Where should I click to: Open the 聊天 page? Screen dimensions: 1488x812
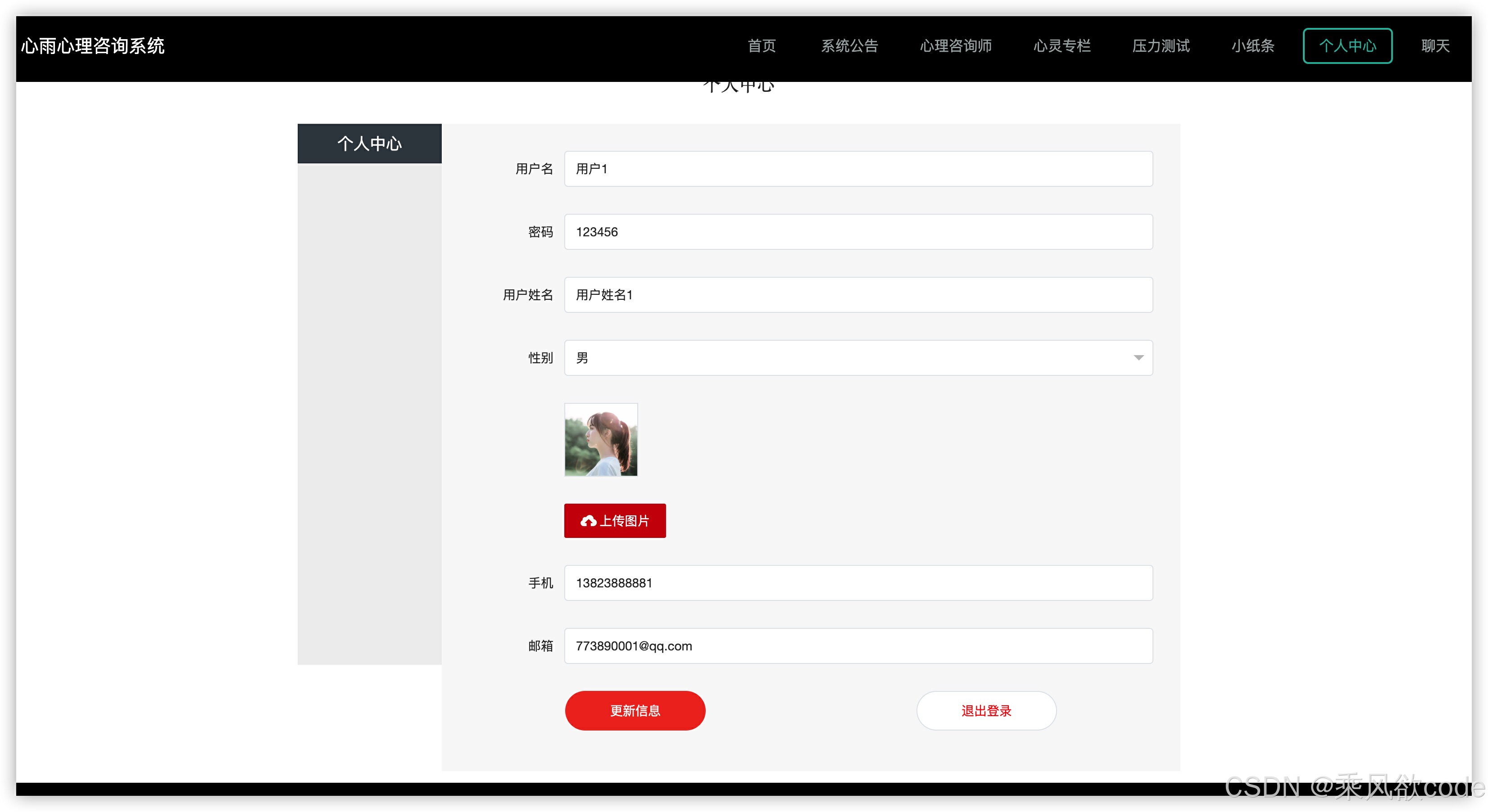(x=1435, y=45)
